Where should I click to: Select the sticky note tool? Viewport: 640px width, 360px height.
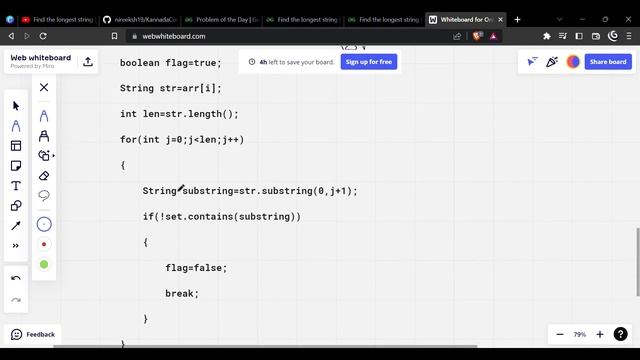[16, 166]
